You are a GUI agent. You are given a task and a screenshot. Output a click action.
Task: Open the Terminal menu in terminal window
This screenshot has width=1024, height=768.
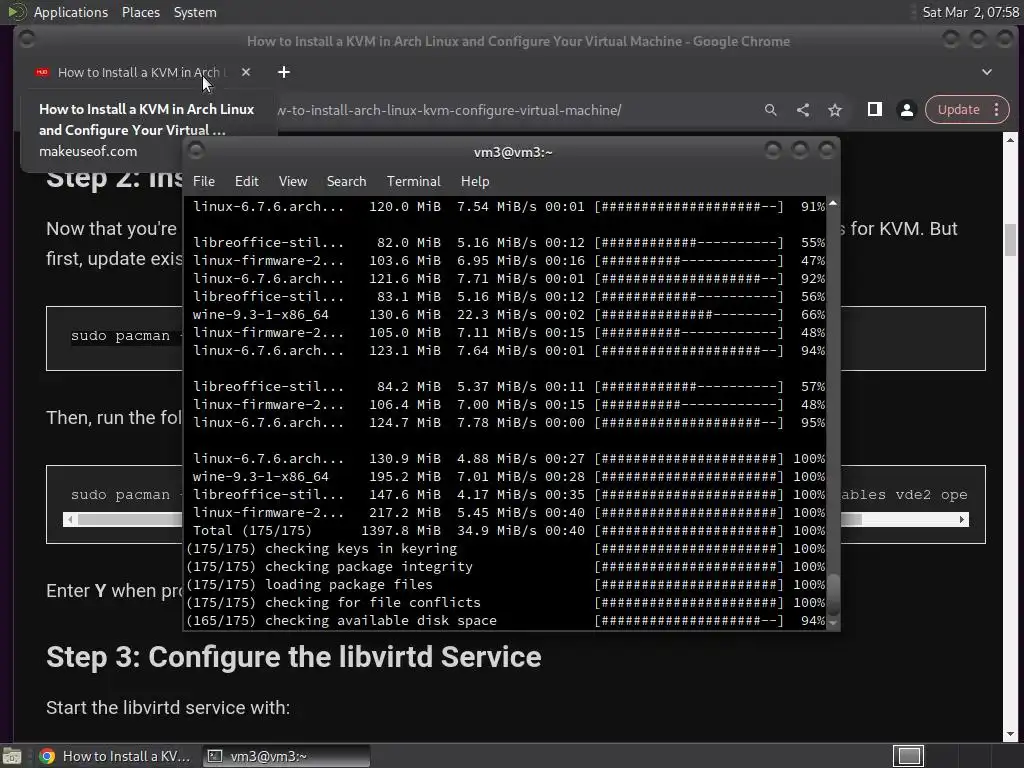coord(413,181)
